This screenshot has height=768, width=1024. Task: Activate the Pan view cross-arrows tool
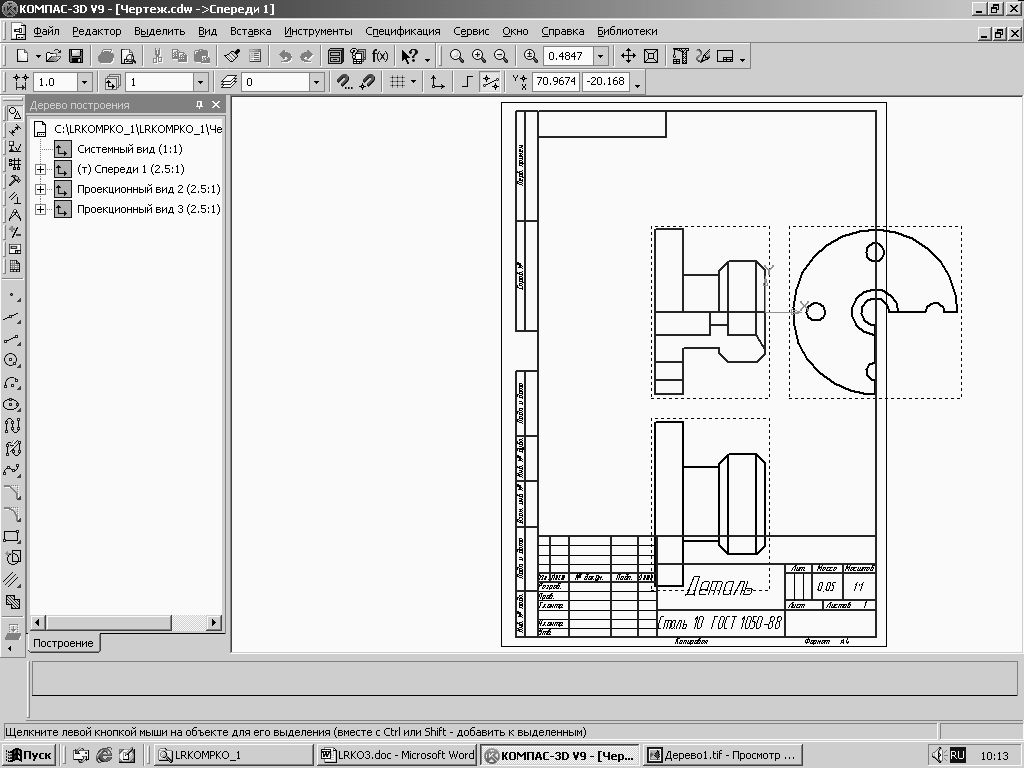628,56
